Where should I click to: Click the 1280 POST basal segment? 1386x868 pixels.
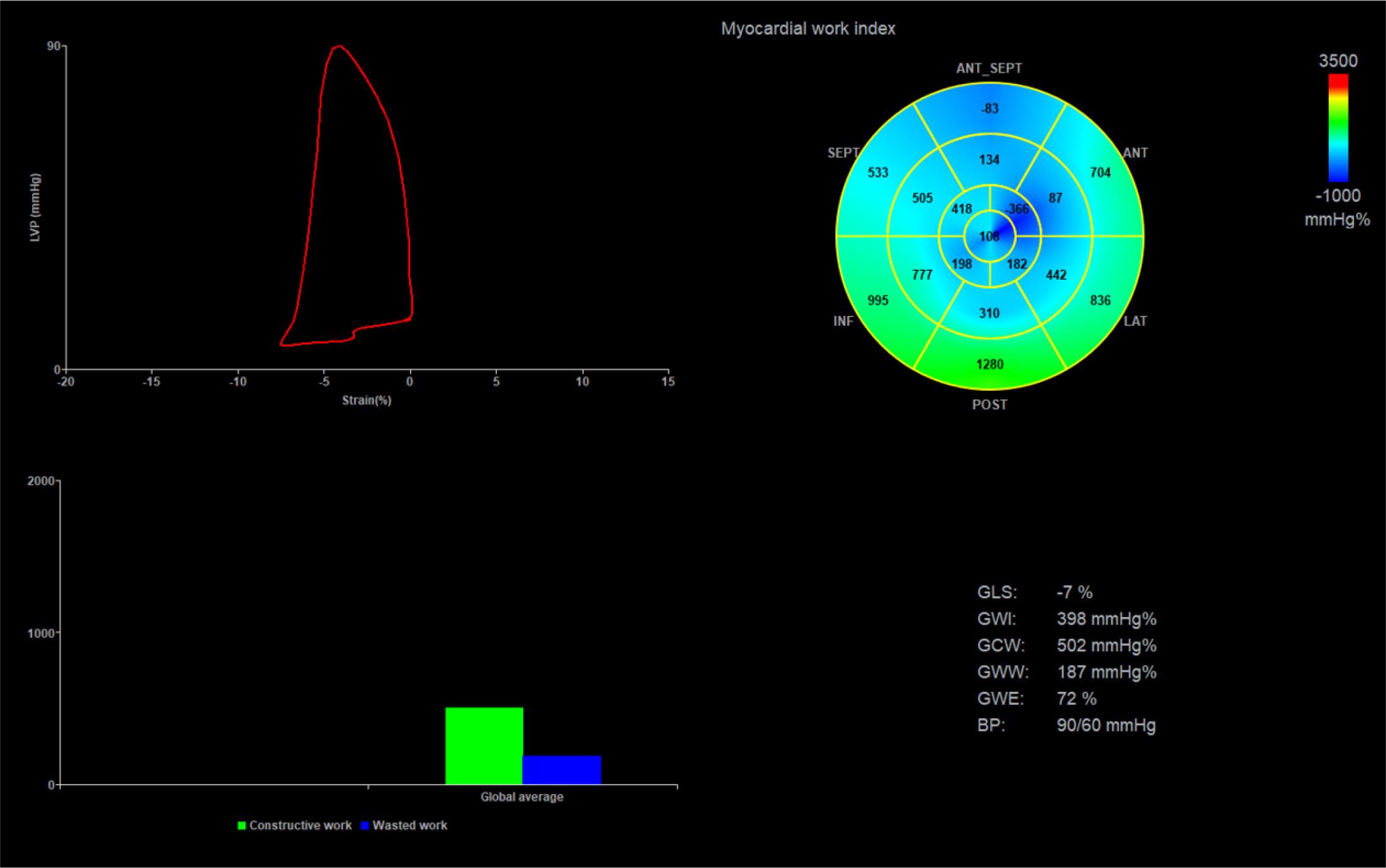tap(990, 364)
